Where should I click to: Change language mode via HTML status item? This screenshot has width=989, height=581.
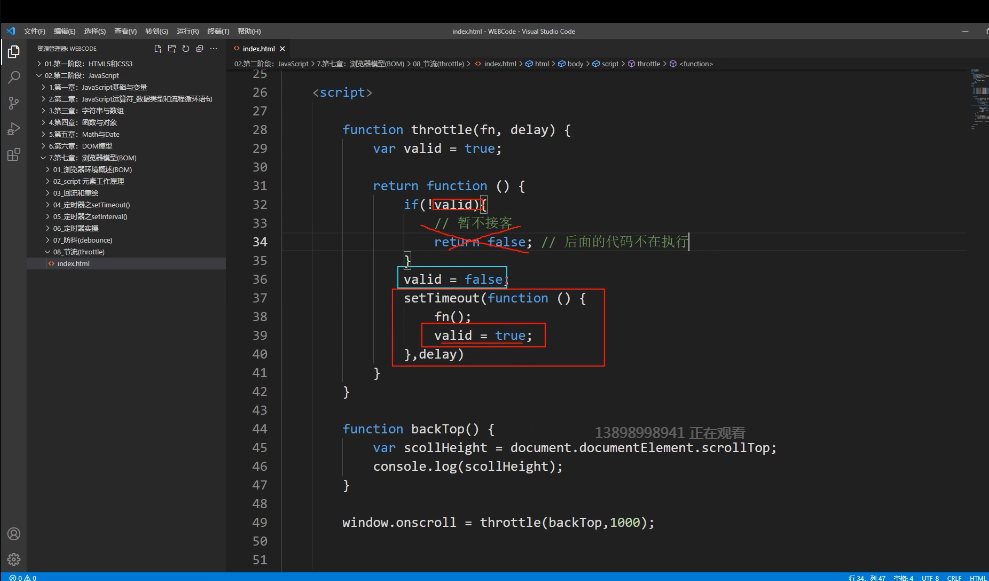click(x=977, y=577)
